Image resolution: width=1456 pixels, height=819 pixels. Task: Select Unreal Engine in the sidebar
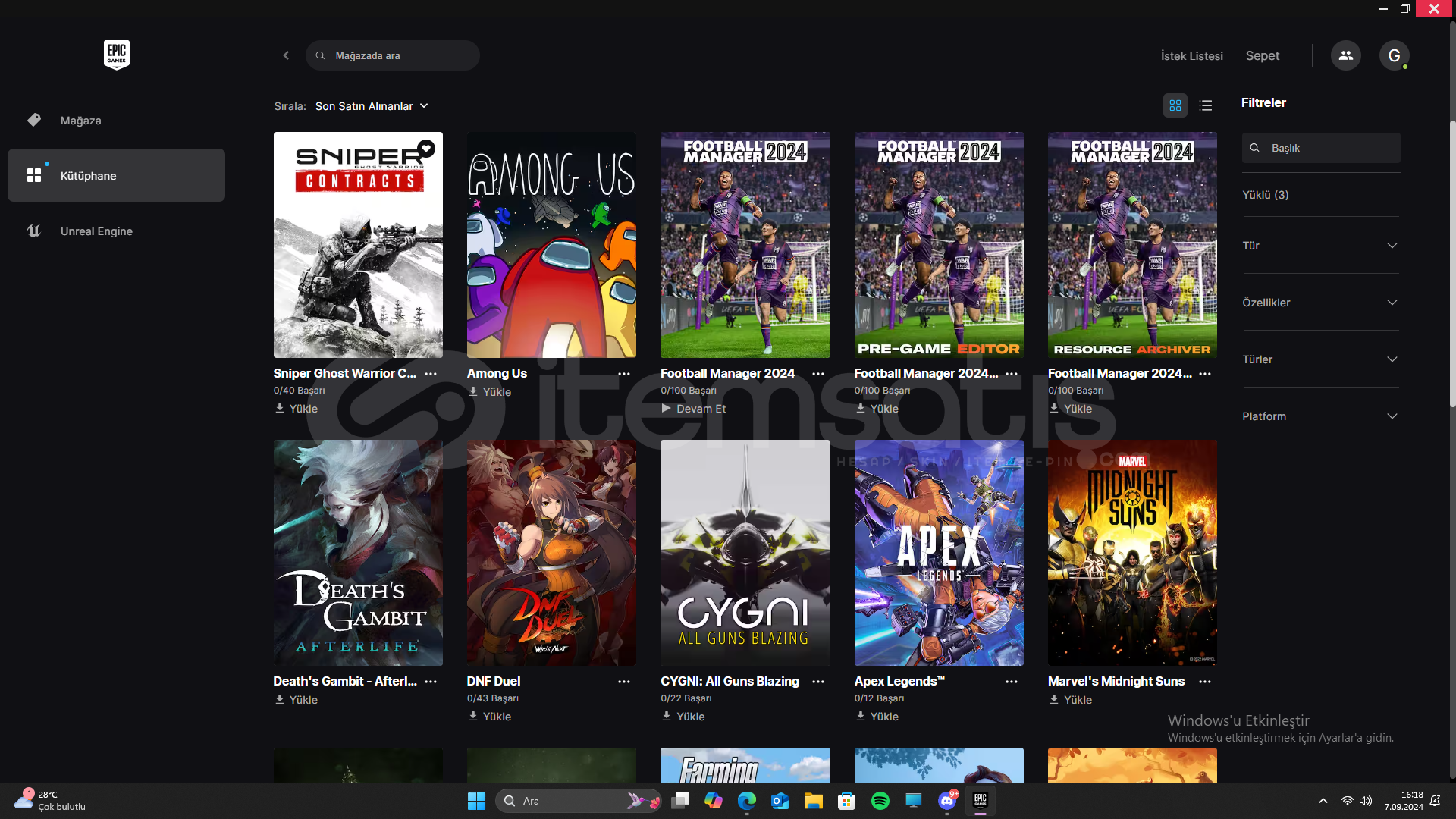point(116,231)
